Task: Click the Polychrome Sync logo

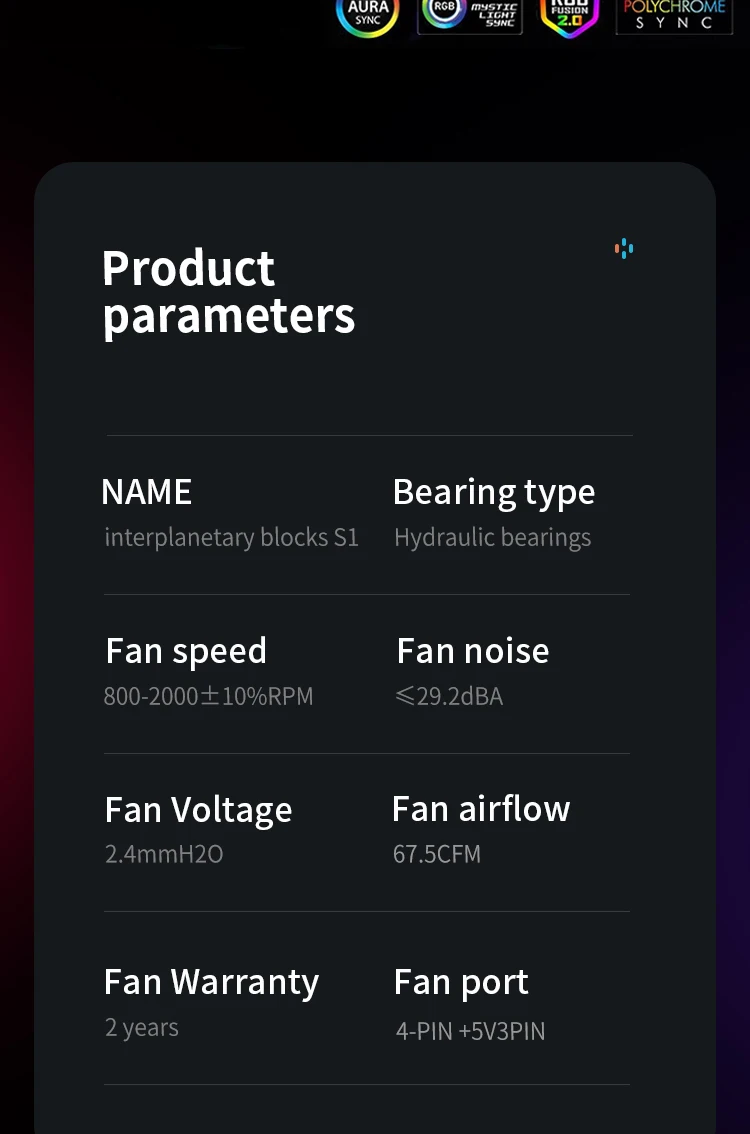Action: pyautogui.click(x=674, y=16)
